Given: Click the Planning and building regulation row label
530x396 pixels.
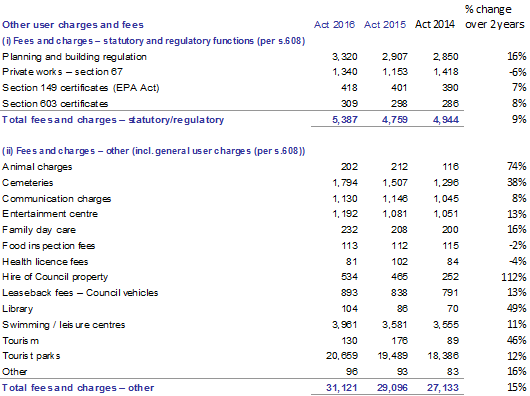Looking at the screenshot, I should [x=74, y=57].
